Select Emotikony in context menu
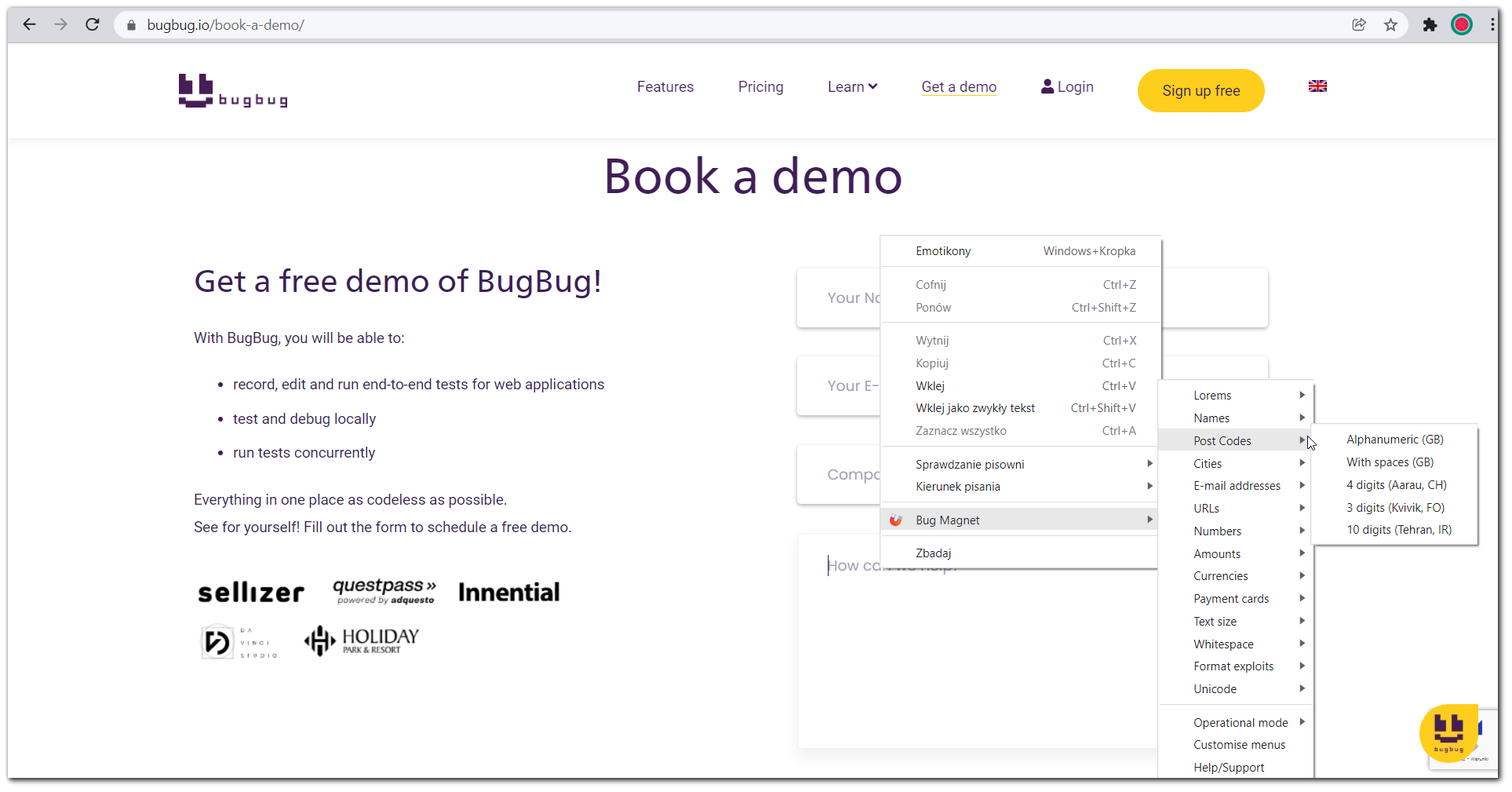Viewport: 1512px width, 792px height. 1019,251
